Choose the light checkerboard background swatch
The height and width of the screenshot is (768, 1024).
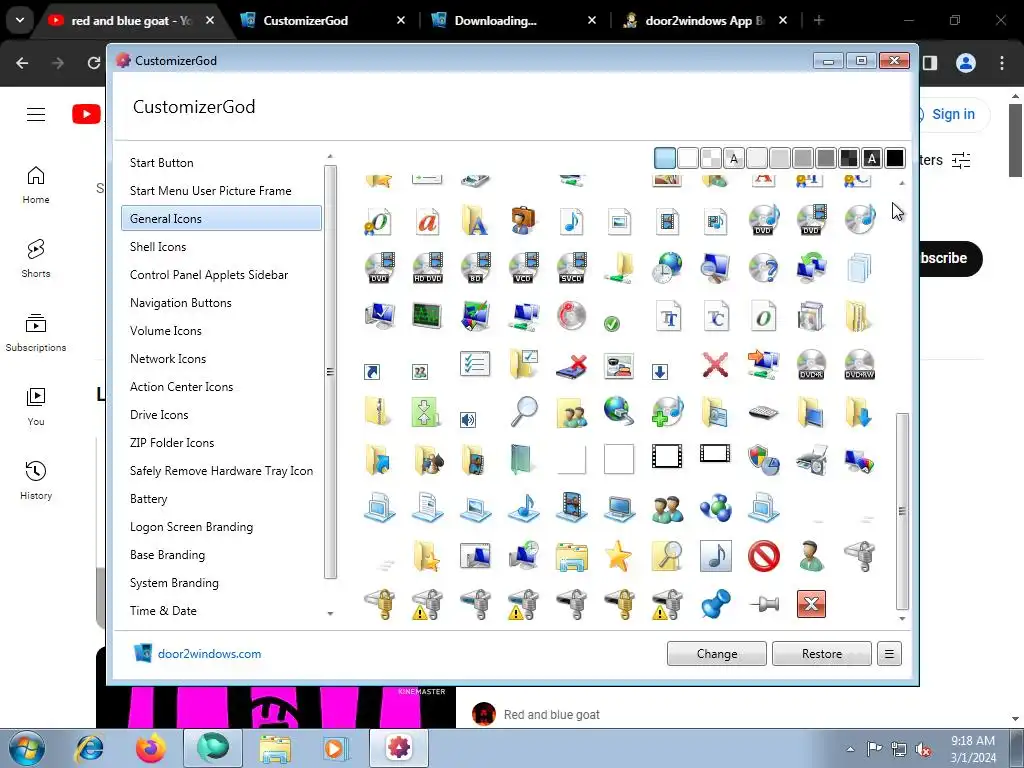(x=711, y=158)
